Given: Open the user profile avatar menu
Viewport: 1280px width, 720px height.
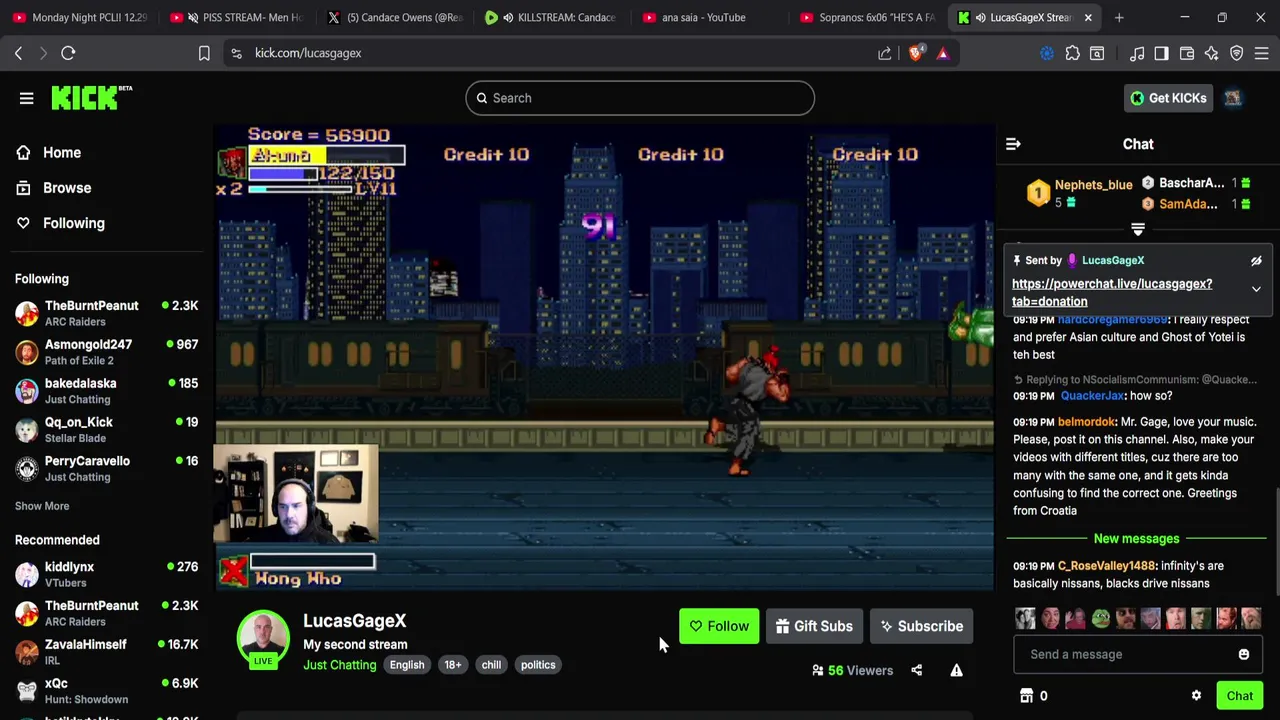Looking at the screenshot, I should click(1233, 98).
